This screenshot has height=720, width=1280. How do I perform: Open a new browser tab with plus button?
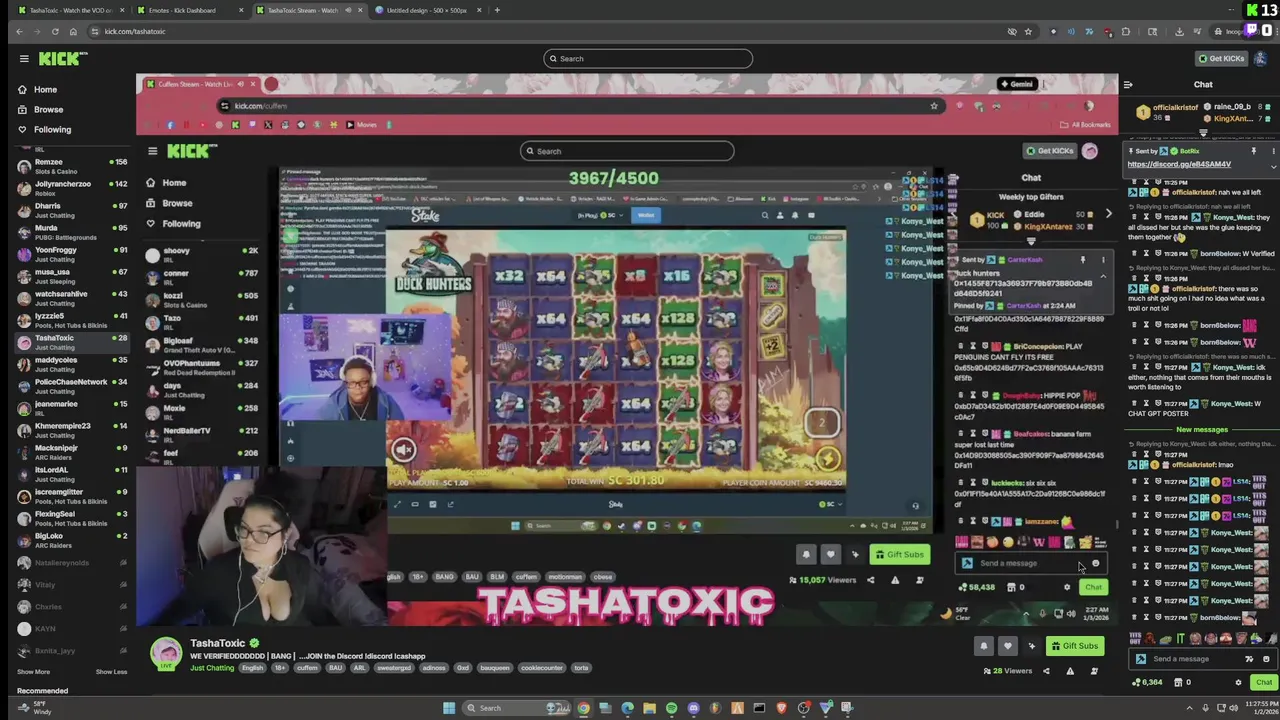[497, 10]
